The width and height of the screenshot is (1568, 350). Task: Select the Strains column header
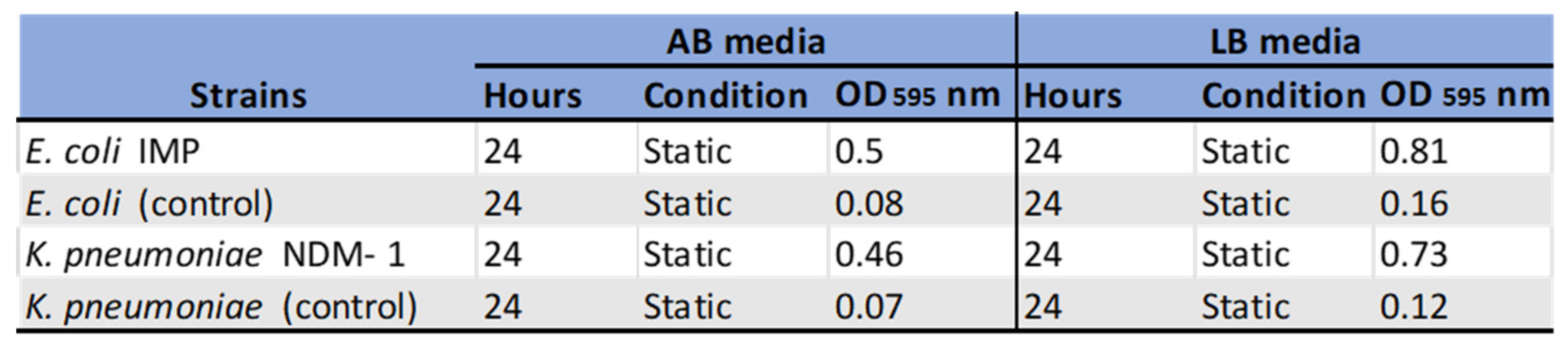(x=248, y=96)
